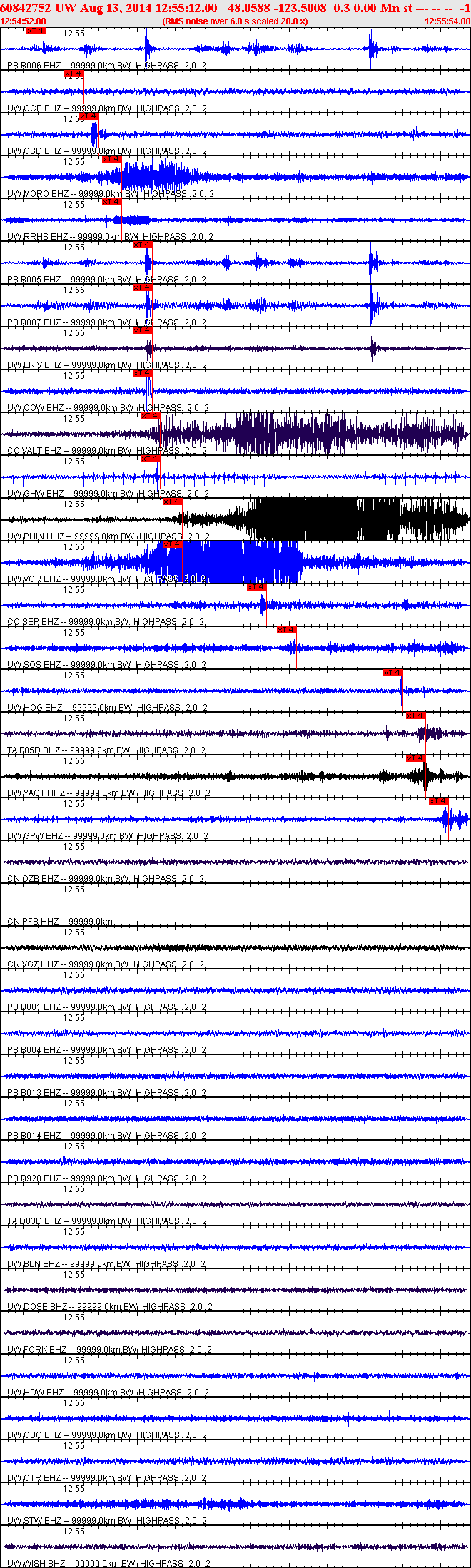Select the 'TA F05D BHZ' station label
471x1568 pixels.
click(x=34, y=750)
